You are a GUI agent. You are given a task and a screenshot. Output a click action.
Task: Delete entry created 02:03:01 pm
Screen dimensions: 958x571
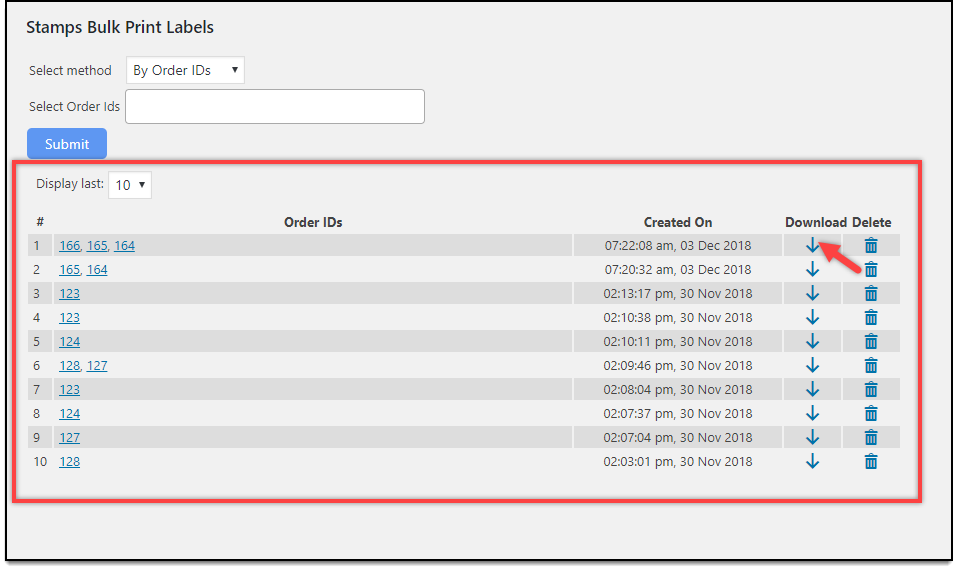871,462
